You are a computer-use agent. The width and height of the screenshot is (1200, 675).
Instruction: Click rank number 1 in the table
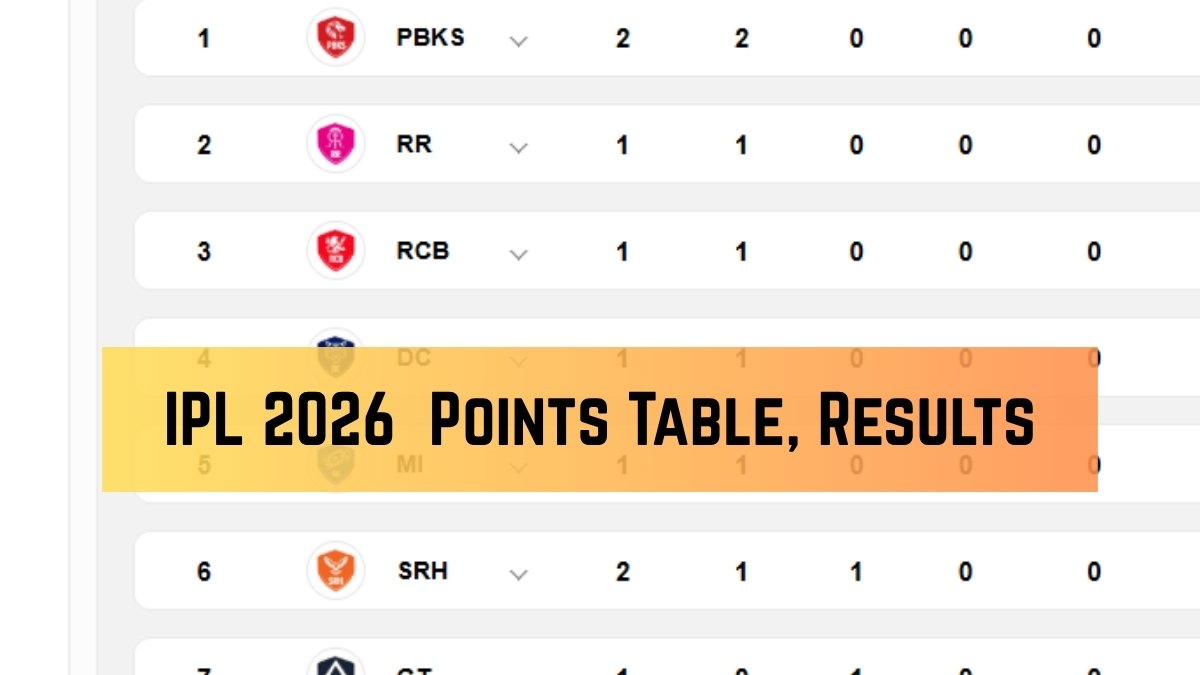coord(204,40)
